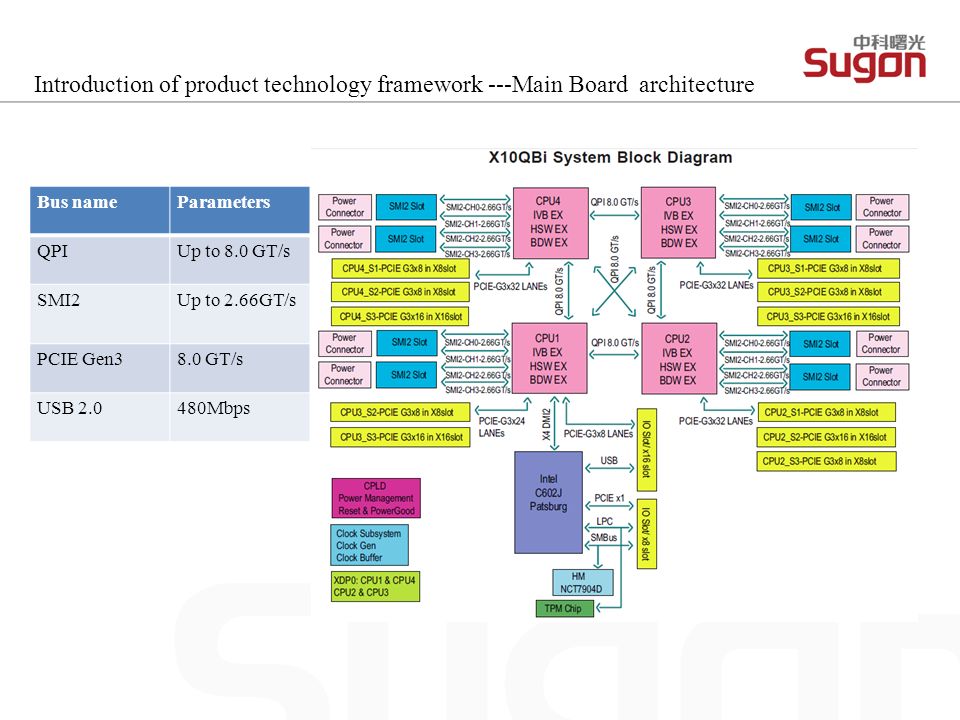Click the CPU3 IVB EX block
Screen dimensions: 960x720
click(678, 222)
